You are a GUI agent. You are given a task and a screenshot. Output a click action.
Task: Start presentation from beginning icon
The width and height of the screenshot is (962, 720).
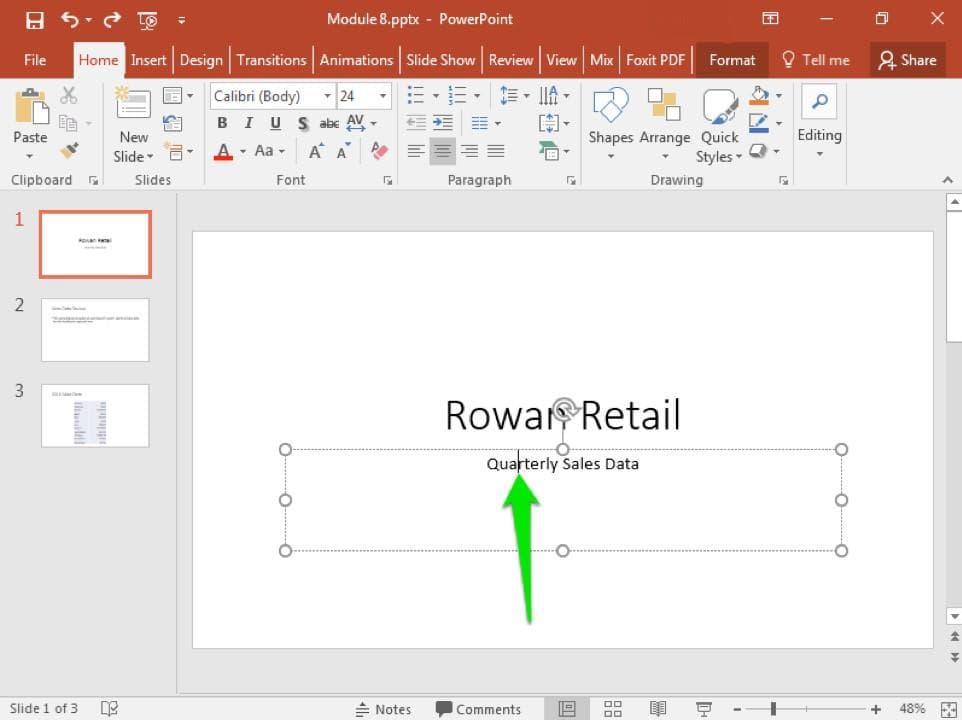148,21
